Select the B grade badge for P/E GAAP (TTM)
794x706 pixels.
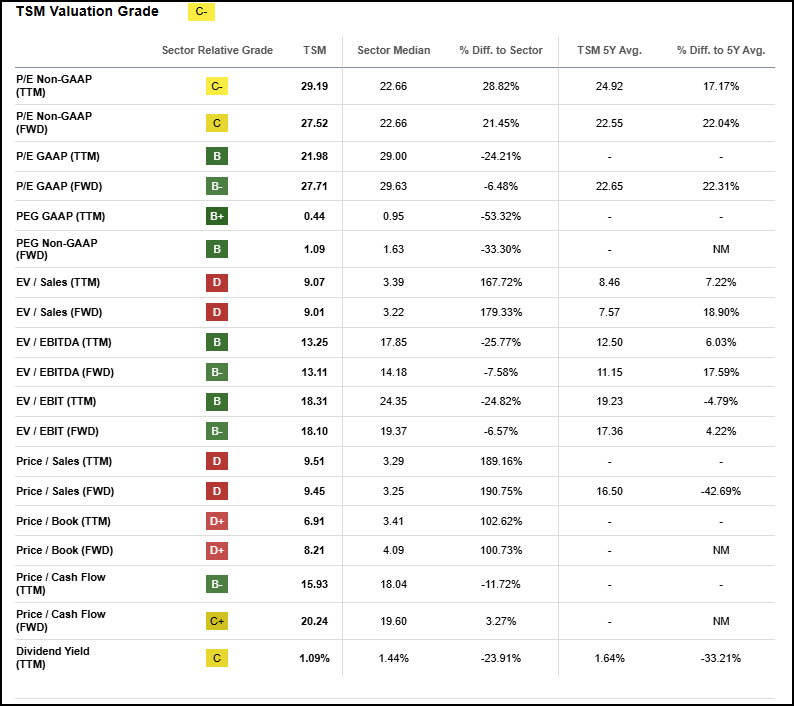click(x=217, y=156)
